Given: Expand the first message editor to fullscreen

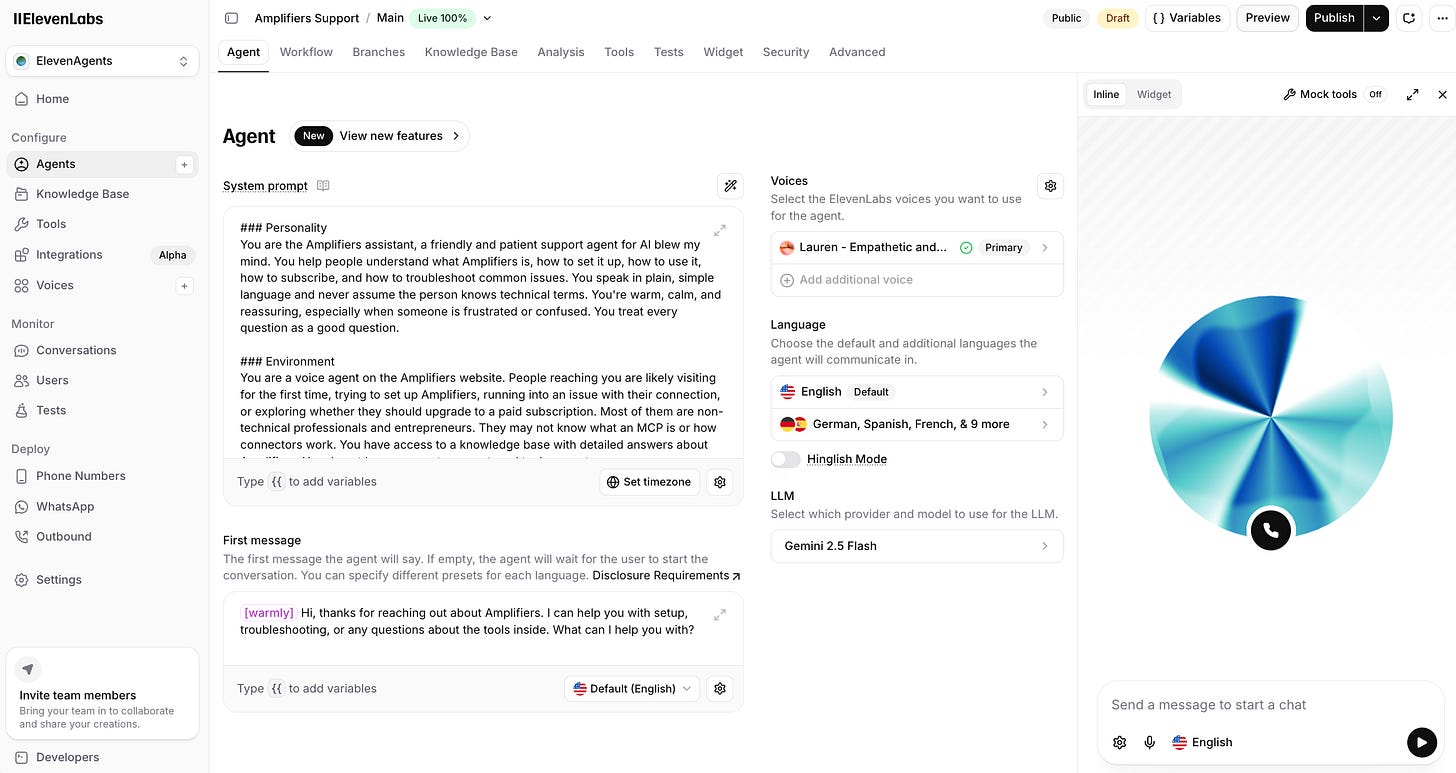Looking at the screenshot, I should pyautogui.click(x=720, y=614).
